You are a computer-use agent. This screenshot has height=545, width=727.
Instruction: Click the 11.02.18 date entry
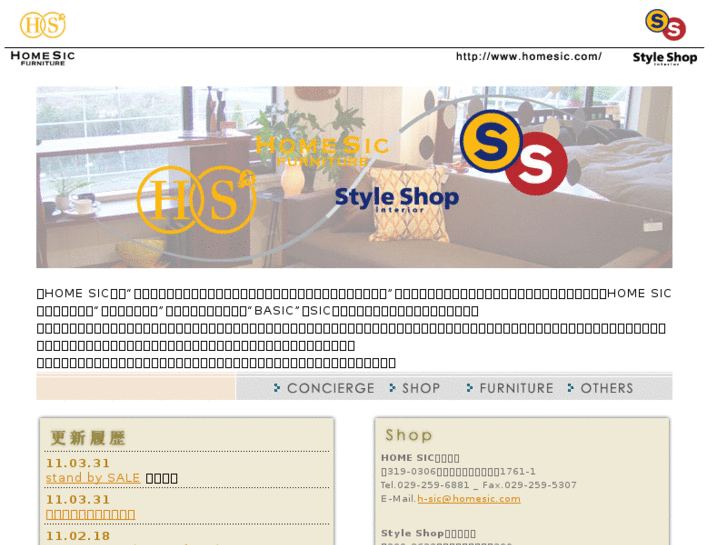78,536
